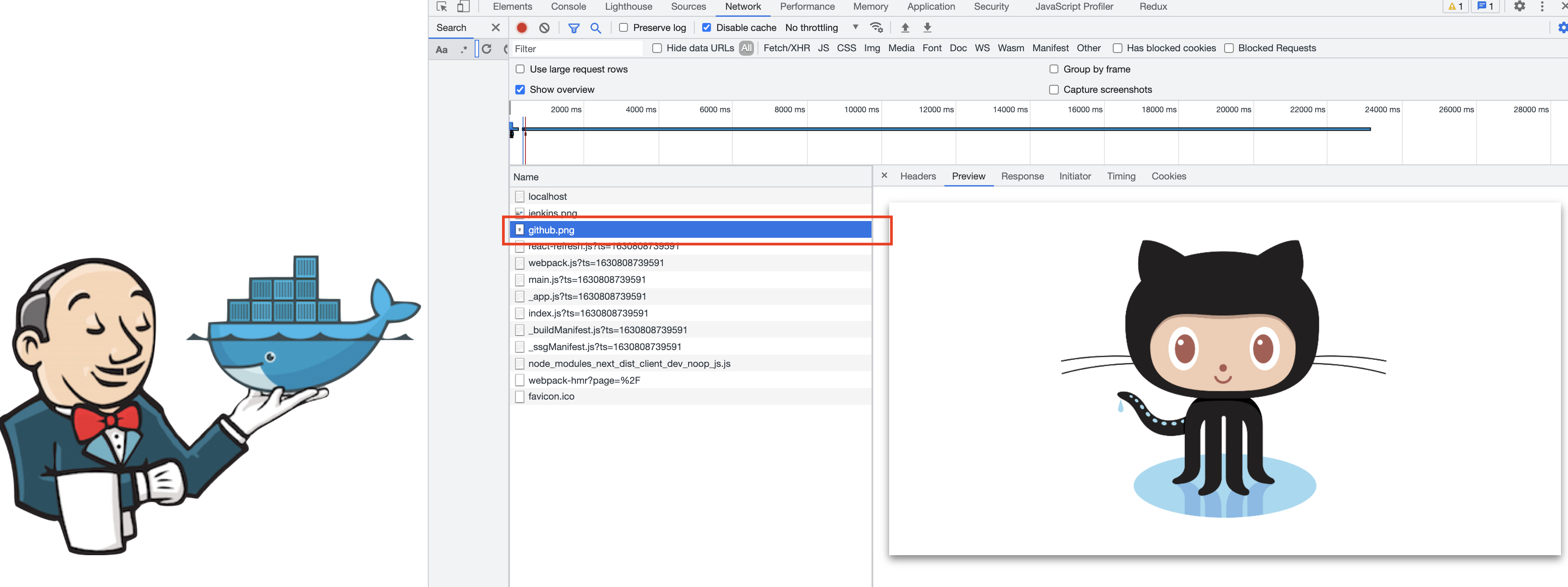Check Use large request rows
Viewport: 1568px width, 587px height.
tap(520, 69)
